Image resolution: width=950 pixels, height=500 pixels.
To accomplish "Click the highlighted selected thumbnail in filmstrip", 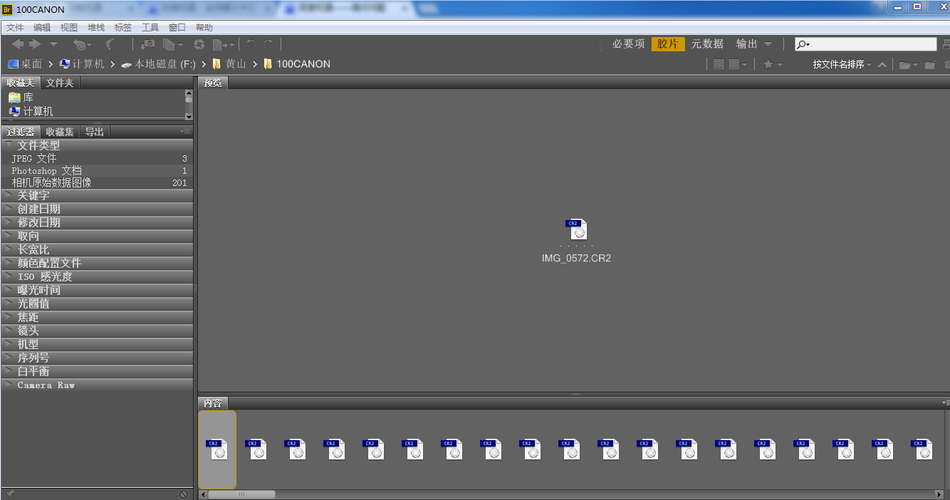I will [217, 450].
